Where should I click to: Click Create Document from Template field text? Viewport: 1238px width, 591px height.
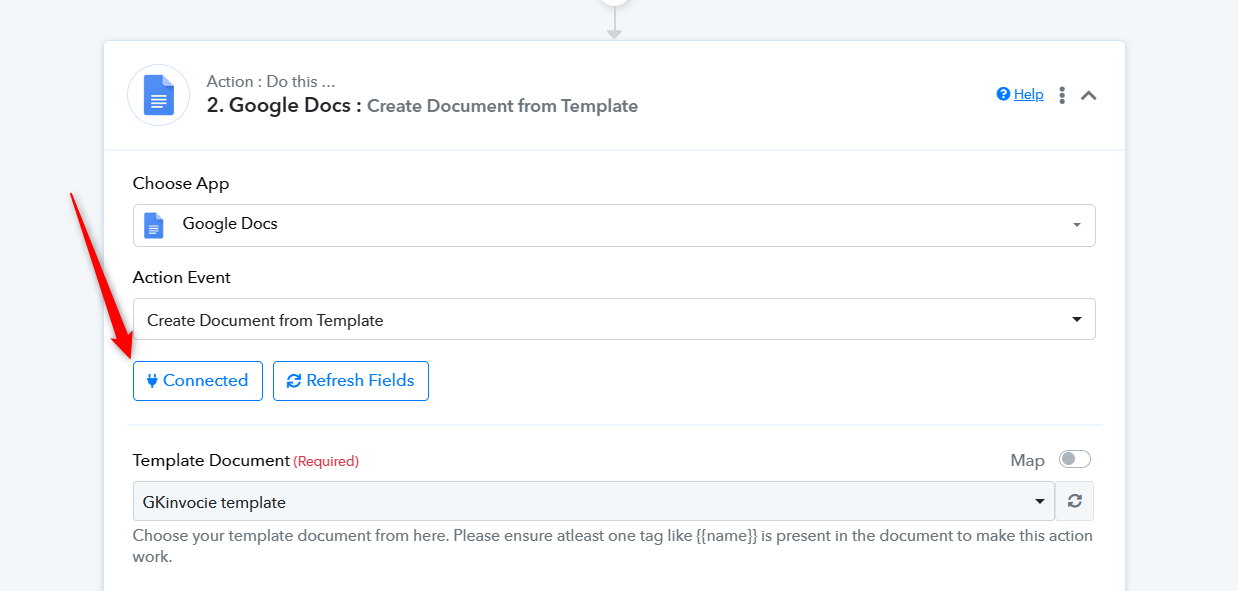[x=265, y=320]
